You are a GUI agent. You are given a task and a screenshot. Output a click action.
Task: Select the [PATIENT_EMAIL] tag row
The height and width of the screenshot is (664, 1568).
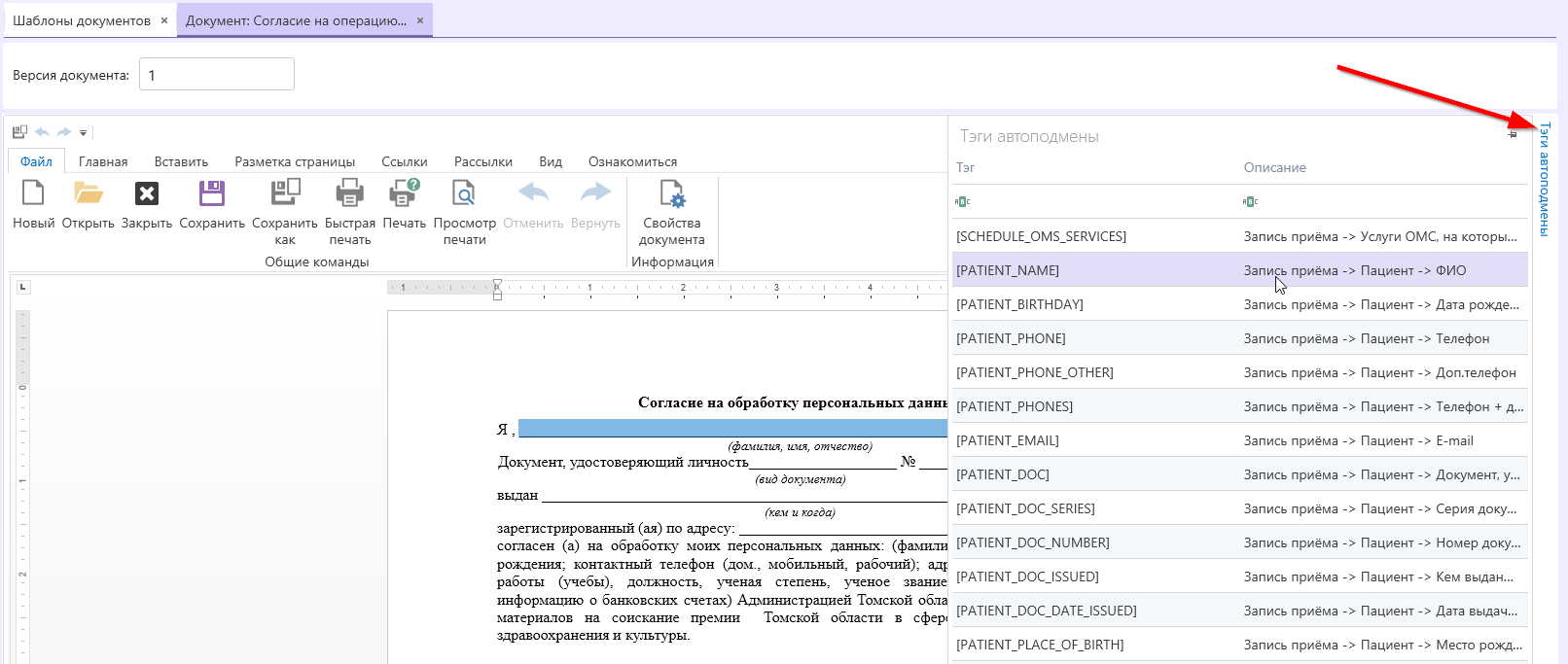1240,440
